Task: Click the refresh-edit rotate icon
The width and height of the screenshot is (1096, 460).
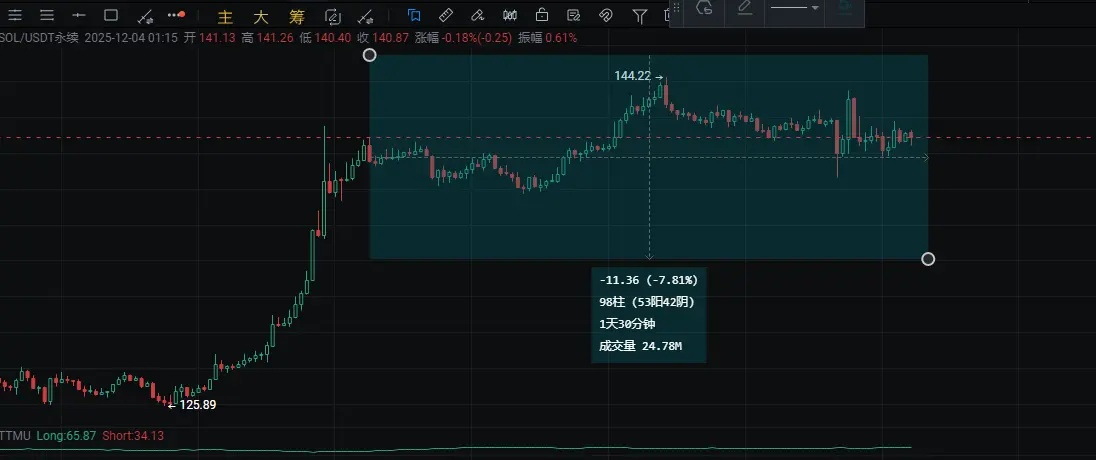Action: 333,17
